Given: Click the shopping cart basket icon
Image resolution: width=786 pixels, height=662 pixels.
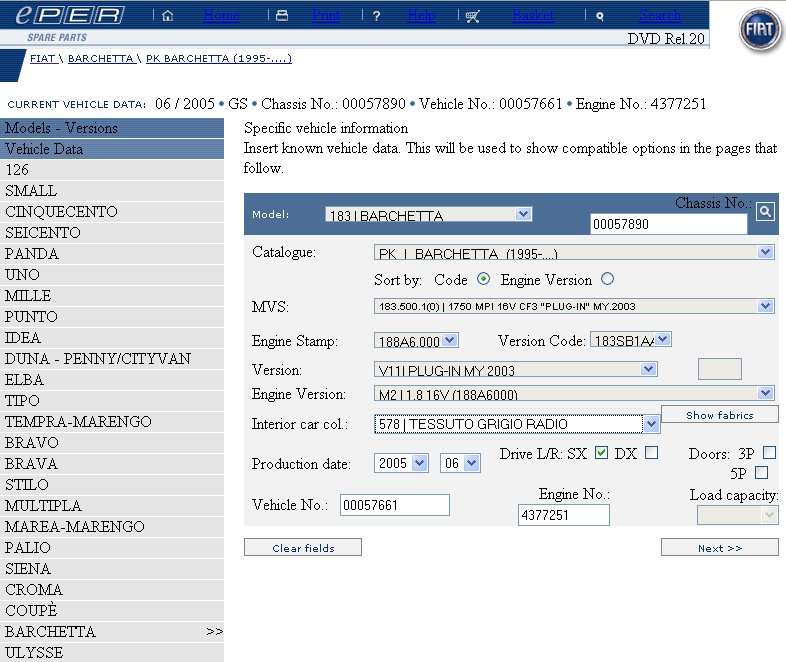Looking at the screenshot, I should (x=472, y=17).
